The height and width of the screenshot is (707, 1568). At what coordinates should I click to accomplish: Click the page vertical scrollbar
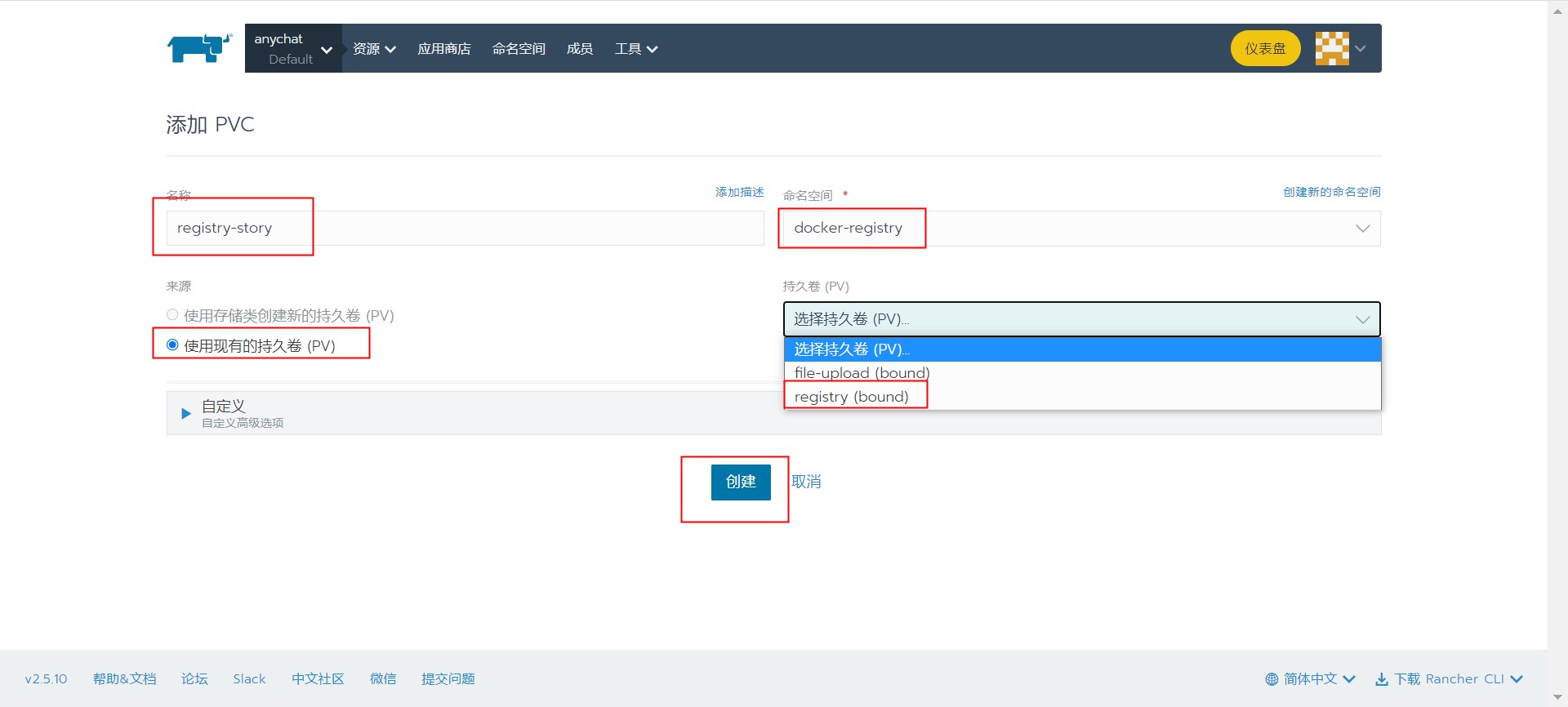click(1557, 353)
